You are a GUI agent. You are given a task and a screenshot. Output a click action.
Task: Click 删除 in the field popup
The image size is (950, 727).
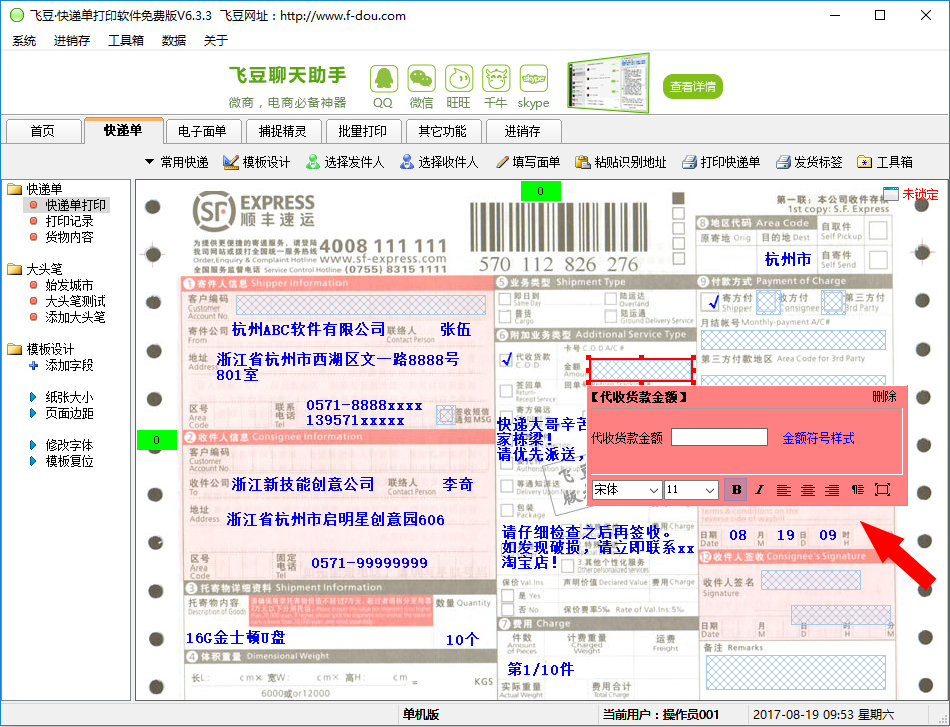(885, 397)
